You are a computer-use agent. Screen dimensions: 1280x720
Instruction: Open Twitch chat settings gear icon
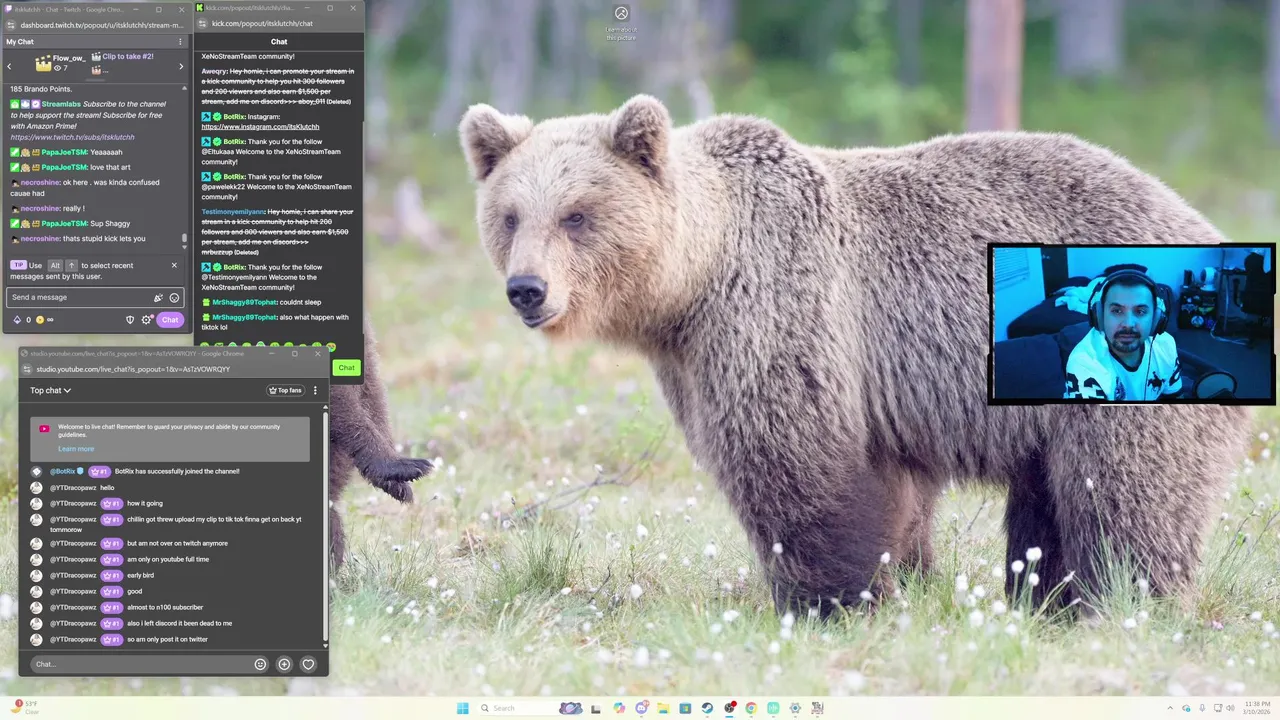coord(146,320)
